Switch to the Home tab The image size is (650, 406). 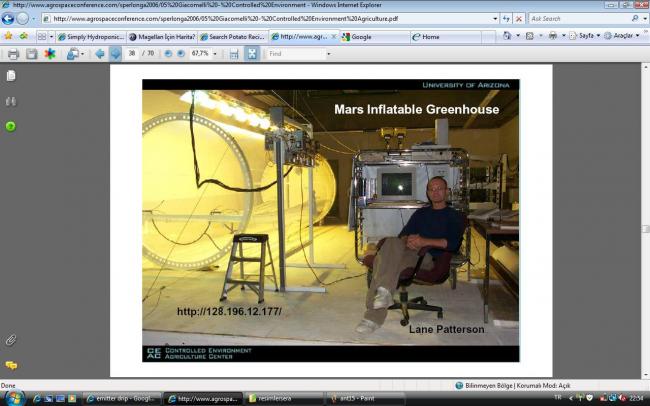pos(446,37)
